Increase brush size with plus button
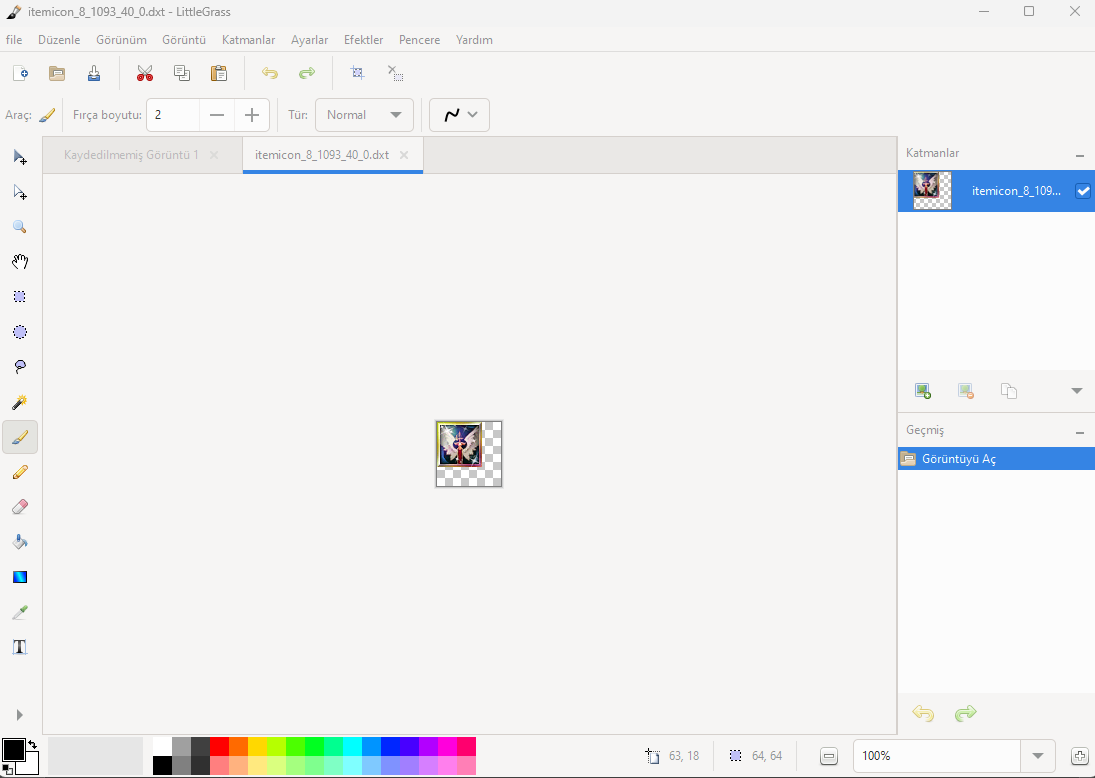The height and width of the screenshot is (778, 1095). 251,115
